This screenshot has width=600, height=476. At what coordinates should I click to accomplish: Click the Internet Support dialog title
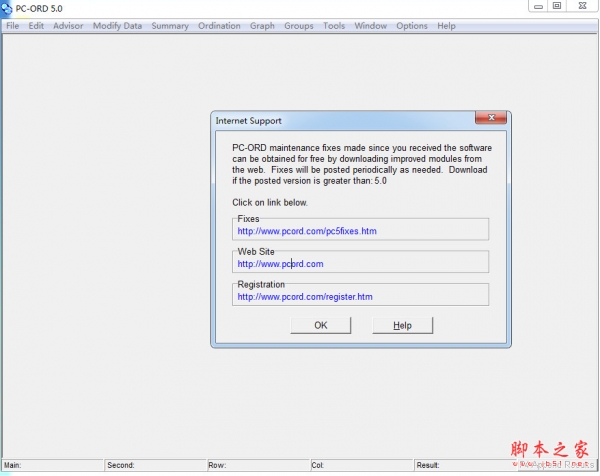click(248, 121)
